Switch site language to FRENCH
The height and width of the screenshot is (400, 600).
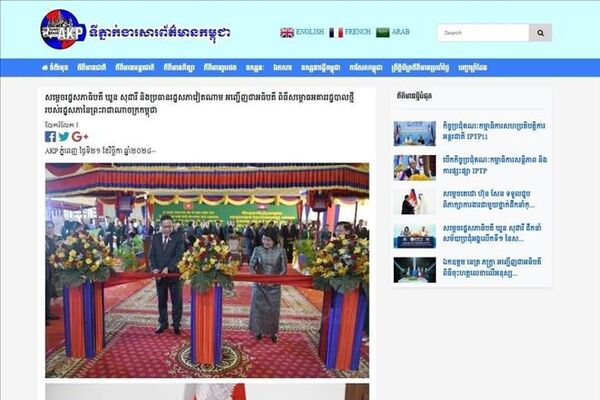(x=357, y=32)
